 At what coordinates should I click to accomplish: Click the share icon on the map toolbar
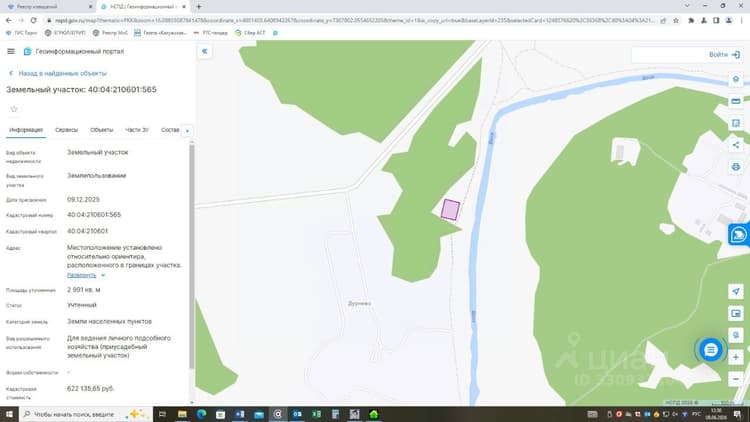736,145
